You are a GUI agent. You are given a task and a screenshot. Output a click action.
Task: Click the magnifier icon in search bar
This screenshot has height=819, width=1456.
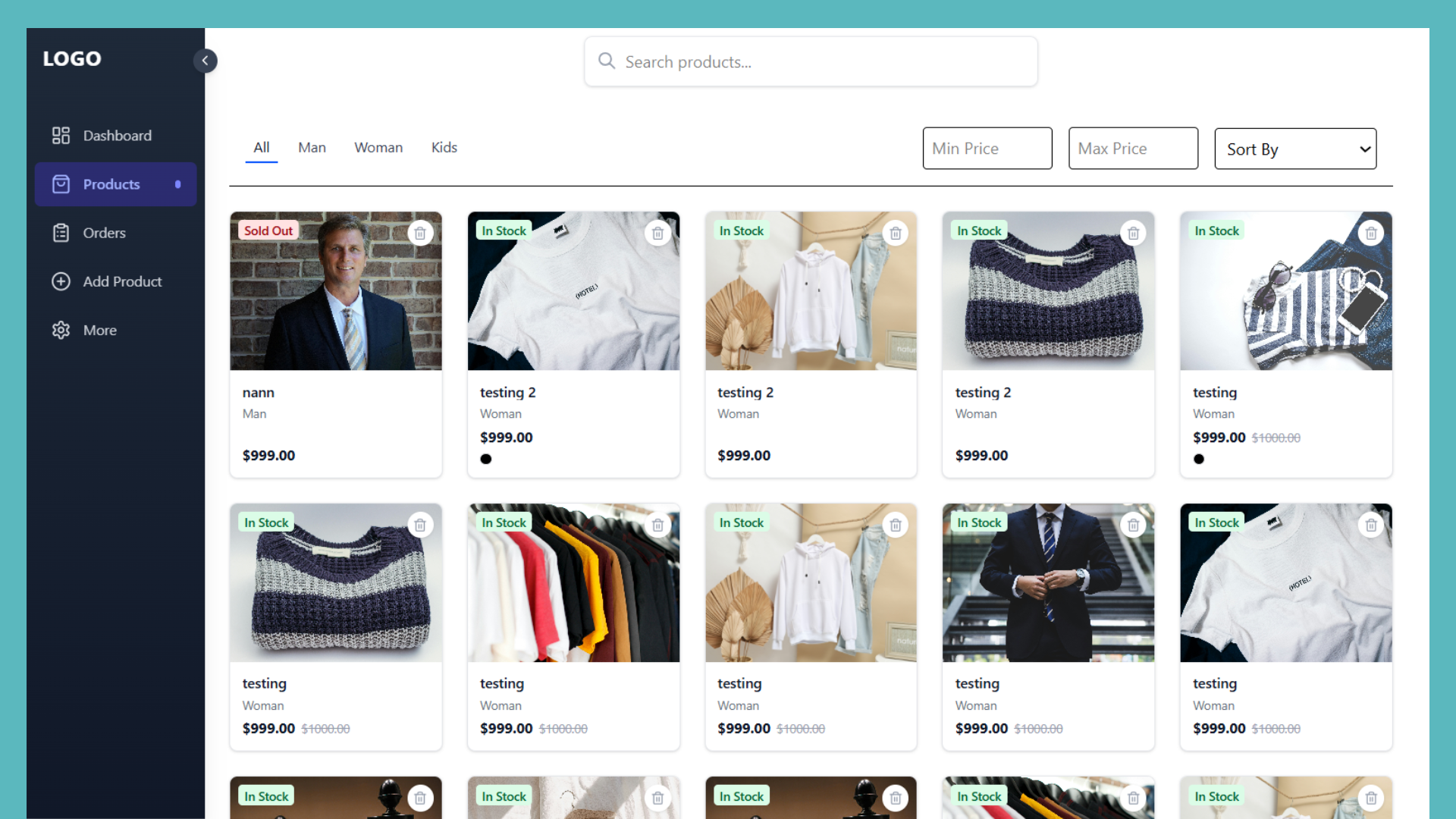(607, 61)
